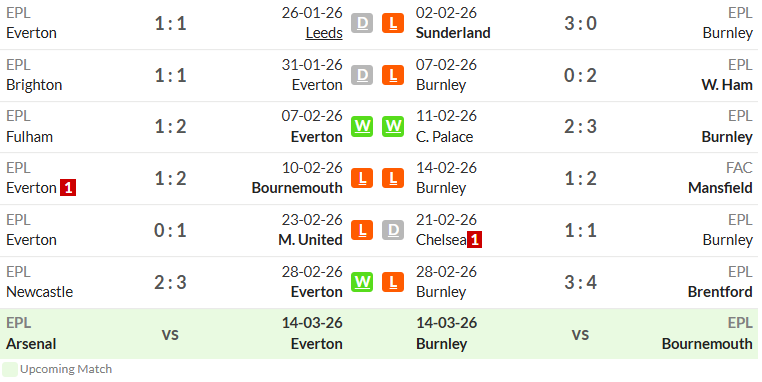
Task: Click the D badge for Everton vs Leeds
Action: [x=362, y=23]
